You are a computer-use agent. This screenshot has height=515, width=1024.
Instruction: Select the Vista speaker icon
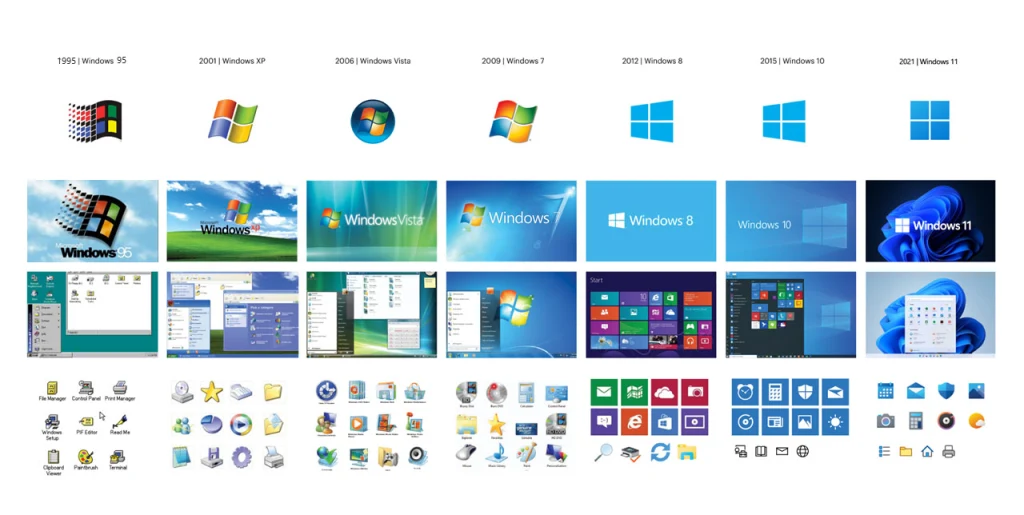[417, 456]
